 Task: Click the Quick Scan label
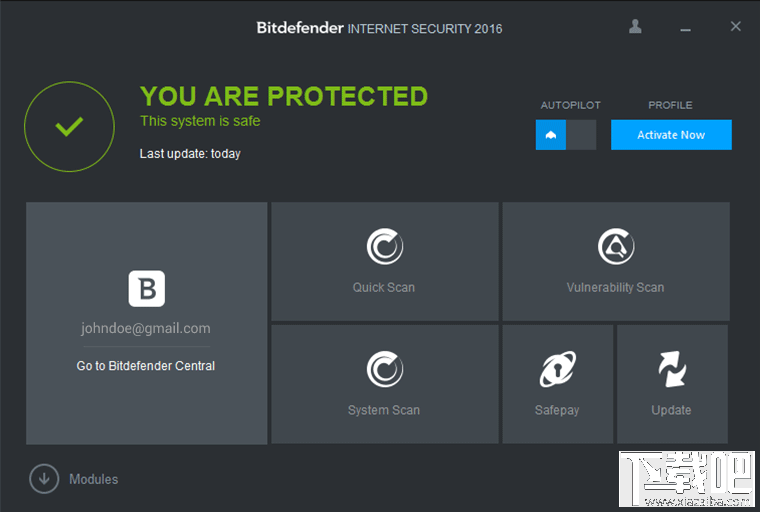click(x=383, y=288)
